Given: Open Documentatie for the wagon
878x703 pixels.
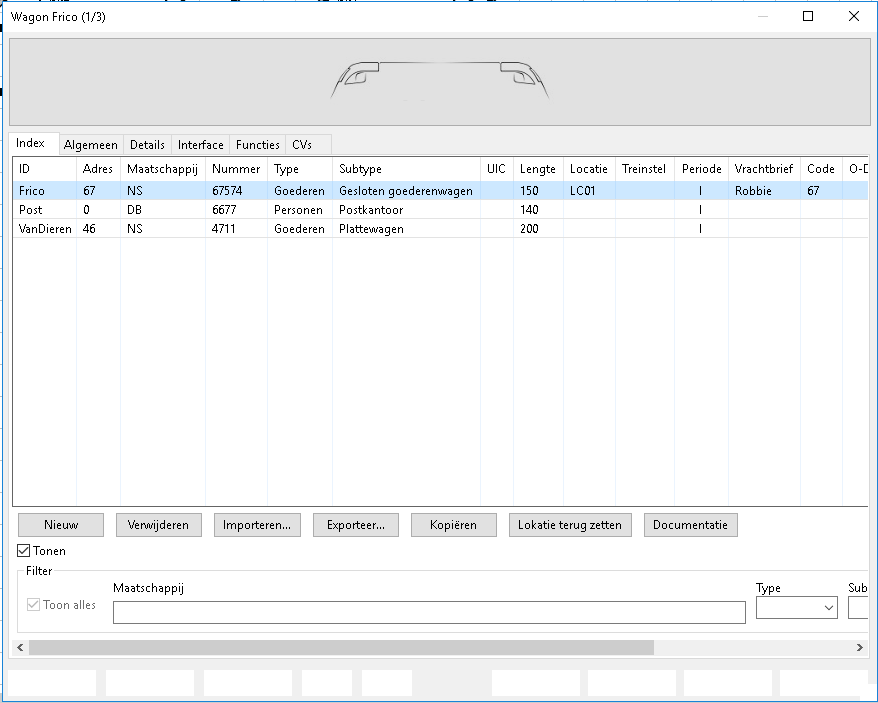Looking at the screenshot, I should (691, 525).
